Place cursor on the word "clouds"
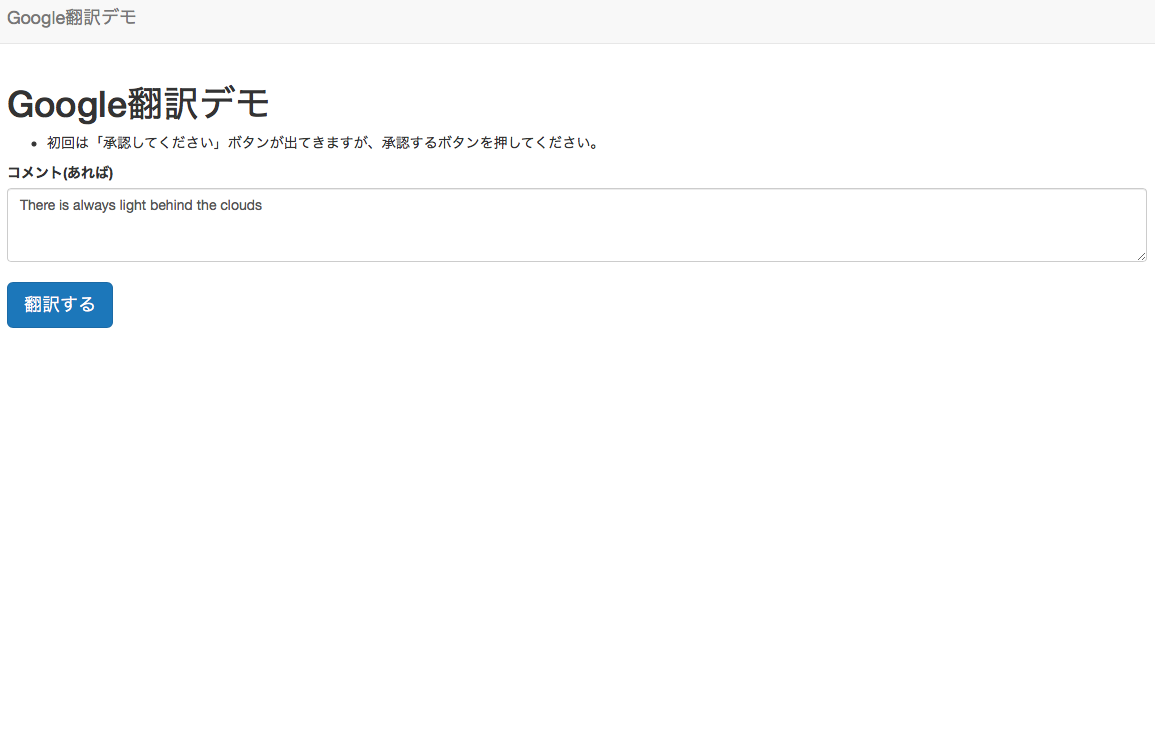The width and height of the screenshot is (1155, 732). [x=241, y=205]
